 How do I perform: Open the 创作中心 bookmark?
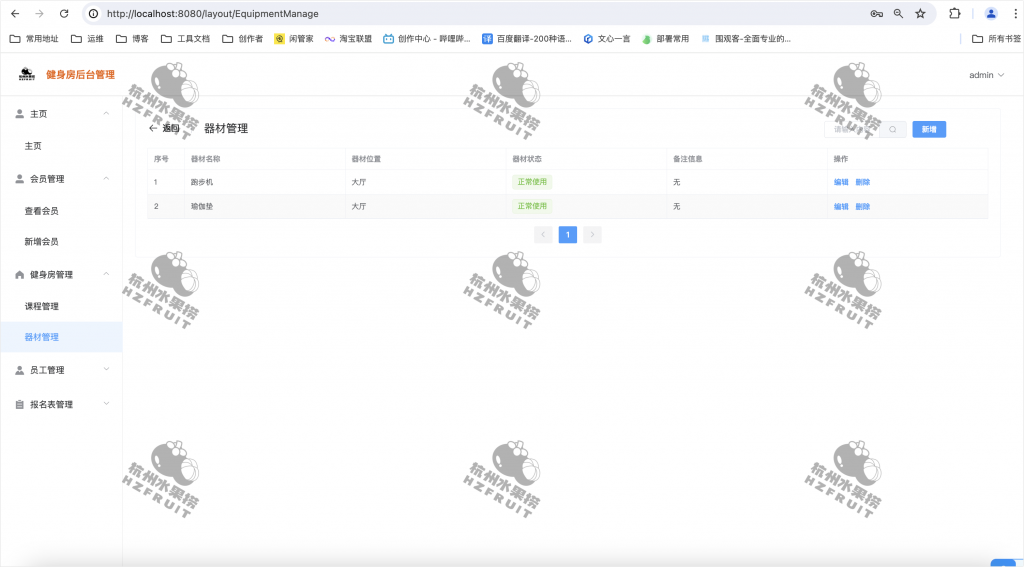click(426, 39)
